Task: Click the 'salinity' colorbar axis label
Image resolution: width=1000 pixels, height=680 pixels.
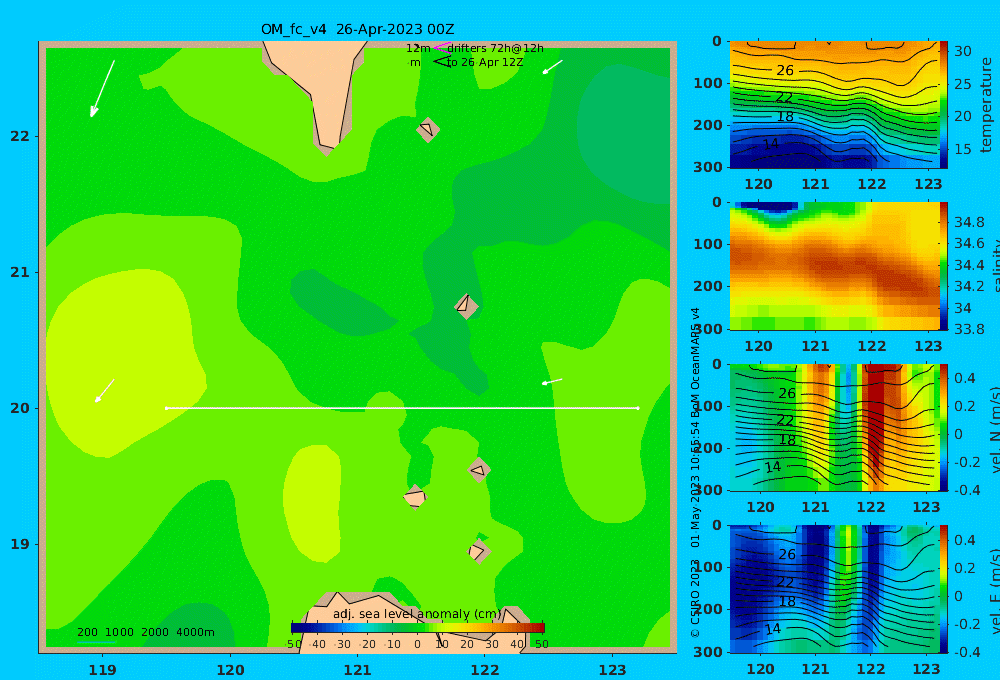Action: click(x=995, y=266)
